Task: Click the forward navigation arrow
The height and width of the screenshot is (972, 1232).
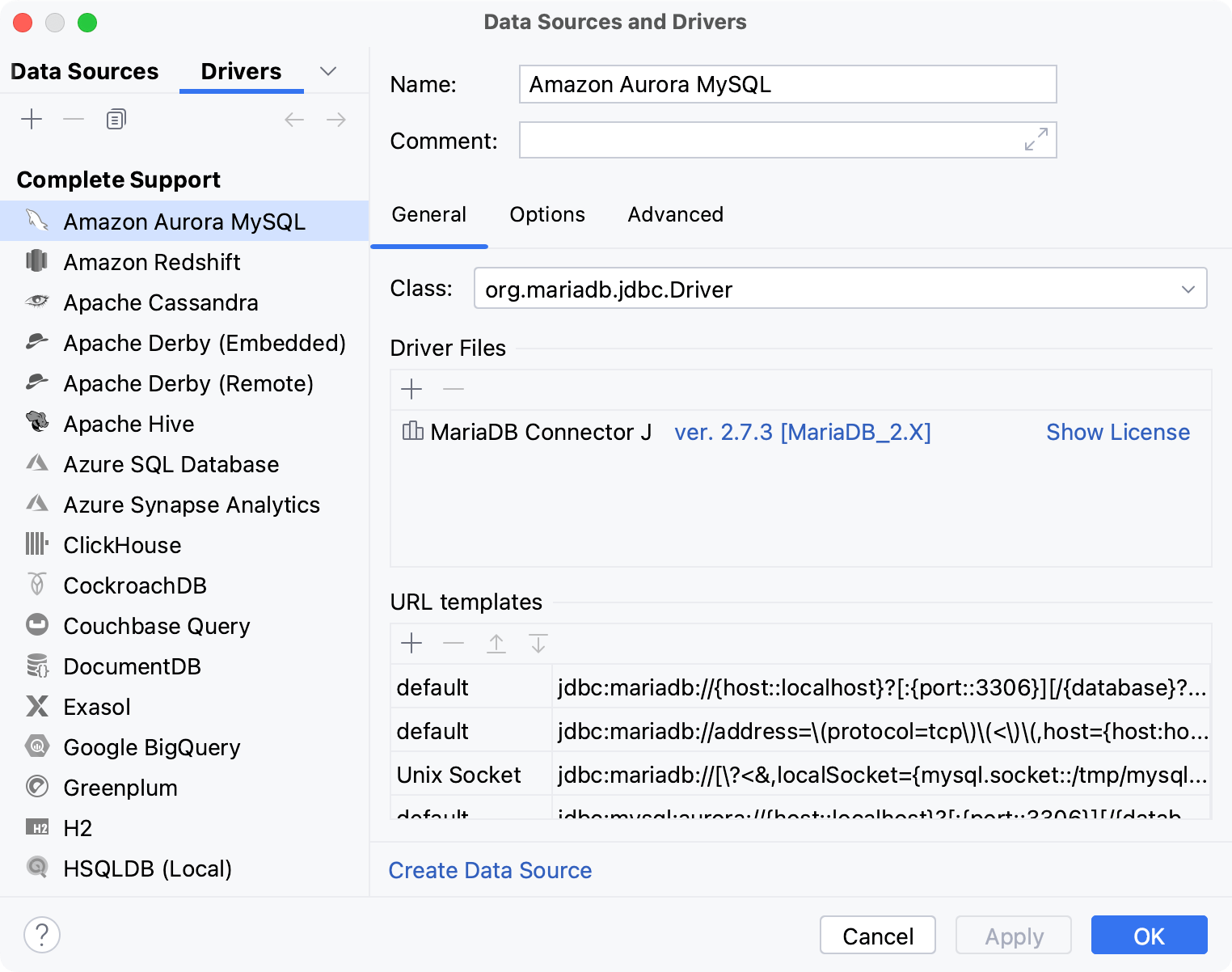Action: (336, 119)
